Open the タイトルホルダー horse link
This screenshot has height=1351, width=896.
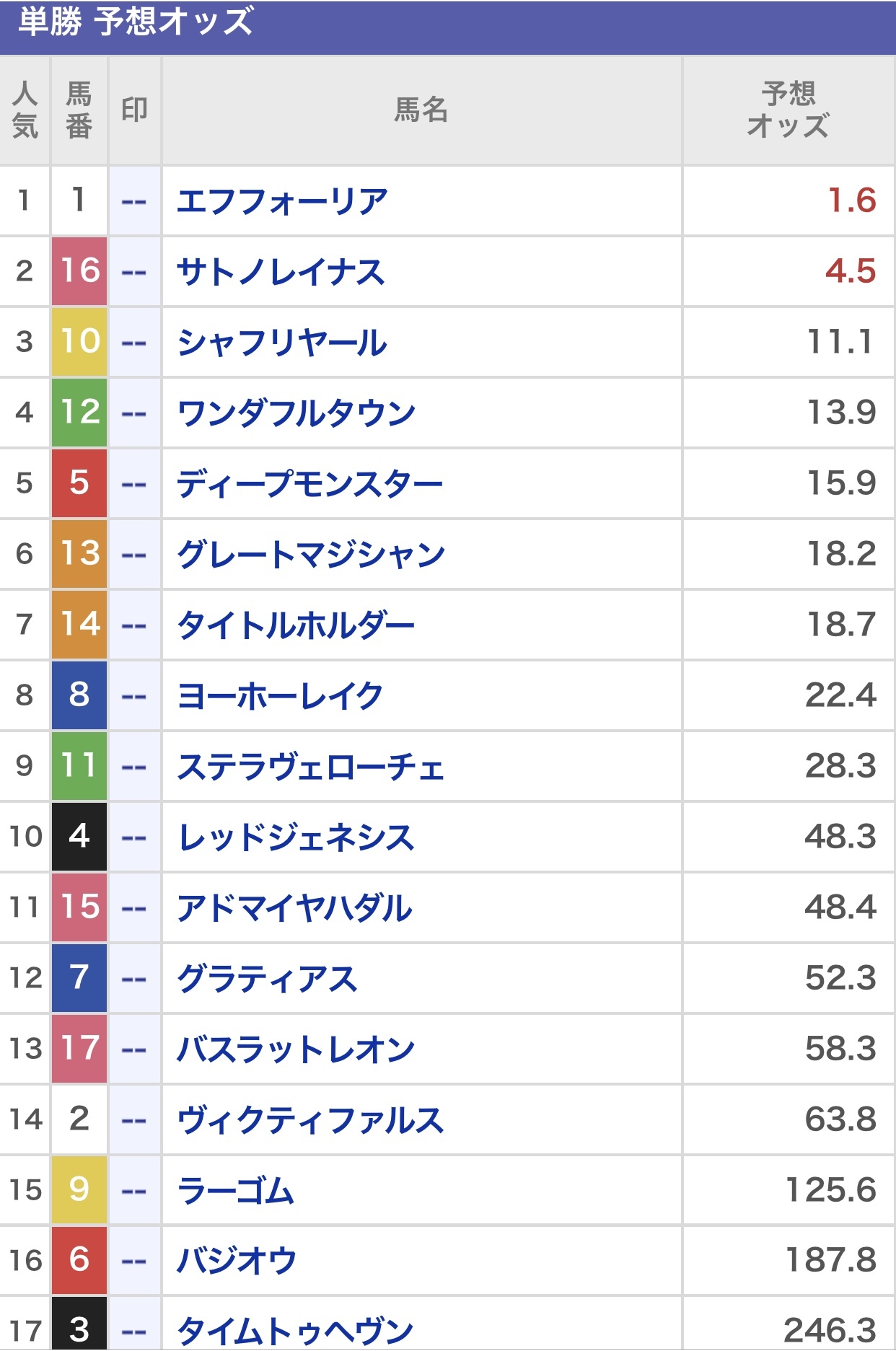[x=296, y=625]
